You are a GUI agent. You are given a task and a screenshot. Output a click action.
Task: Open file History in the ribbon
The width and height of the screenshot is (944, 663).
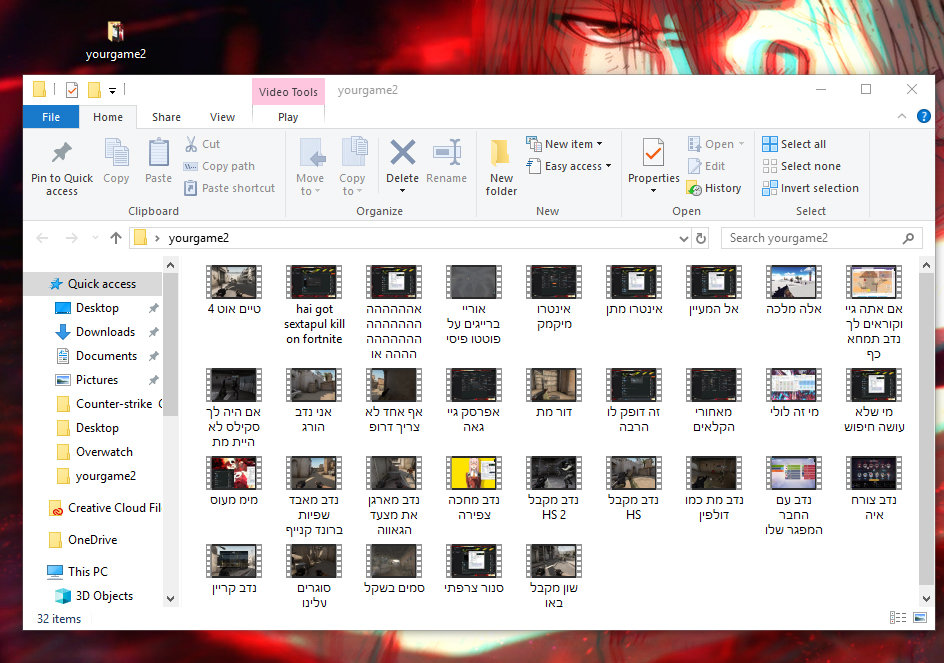(714, 188)
